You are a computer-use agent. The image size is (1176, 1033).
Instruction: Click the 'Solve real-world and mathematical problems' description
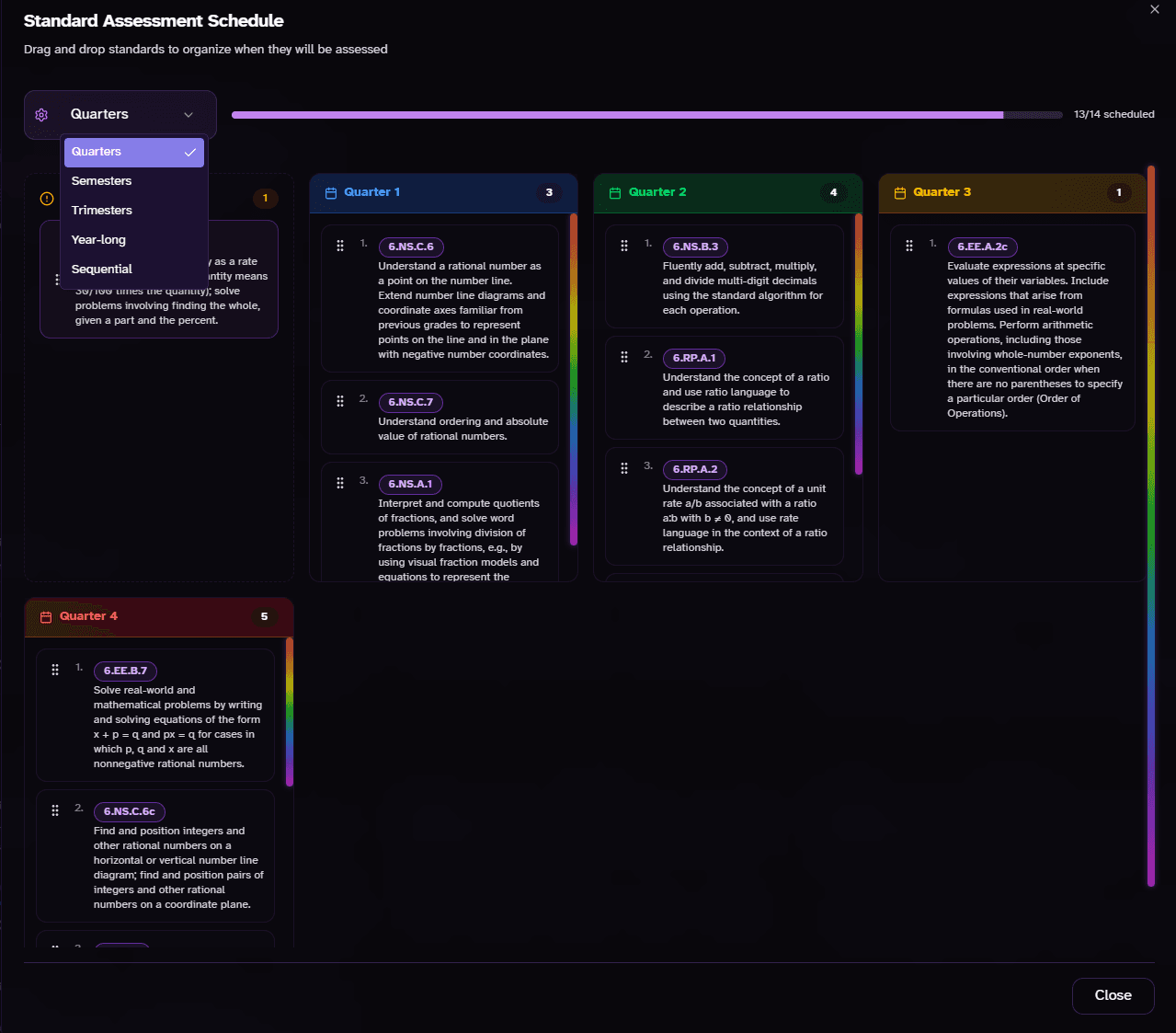point(178,727)
